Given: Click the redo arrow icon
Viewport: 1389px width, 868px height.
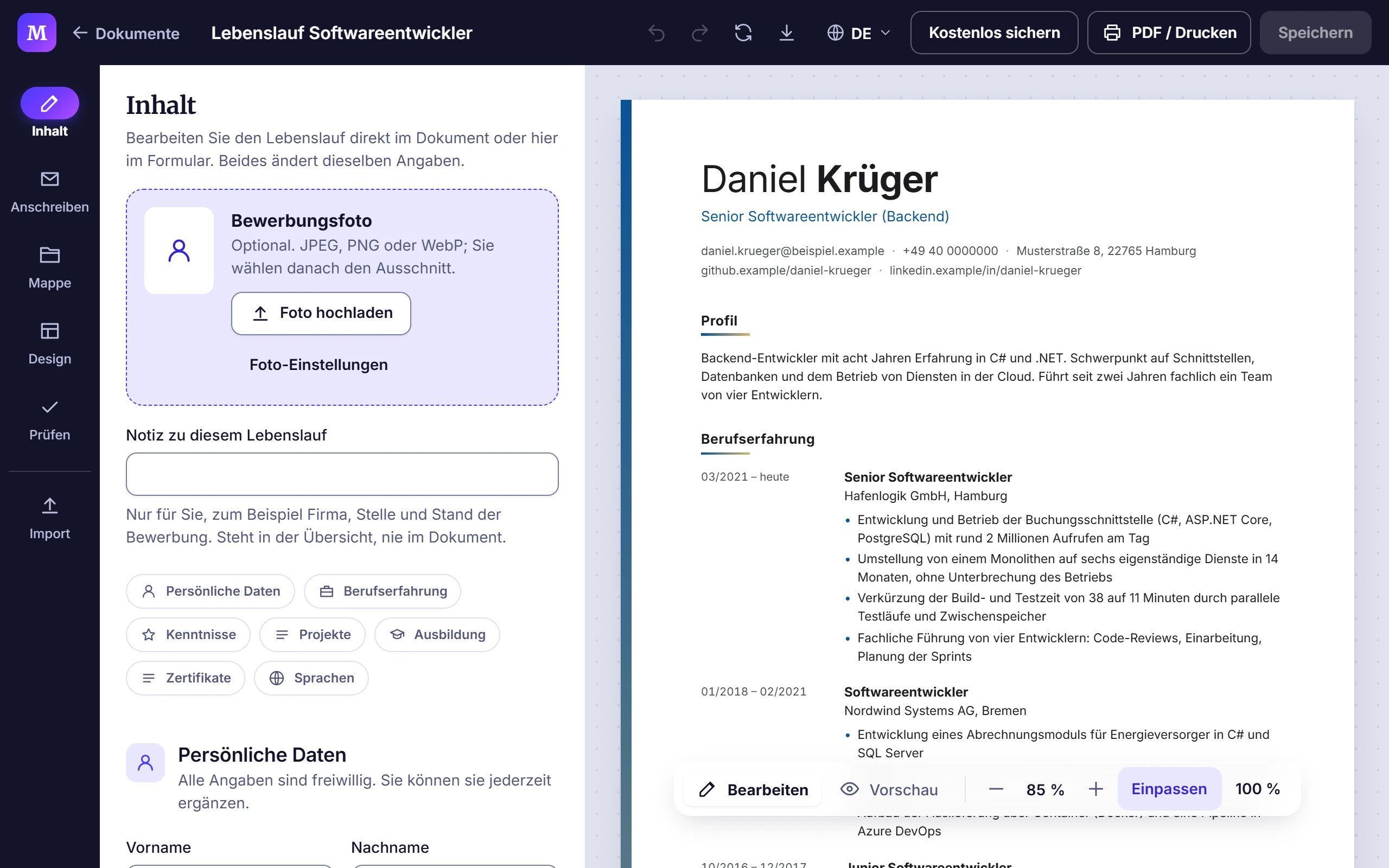Looking at the screenshot, I should point(700,33).
